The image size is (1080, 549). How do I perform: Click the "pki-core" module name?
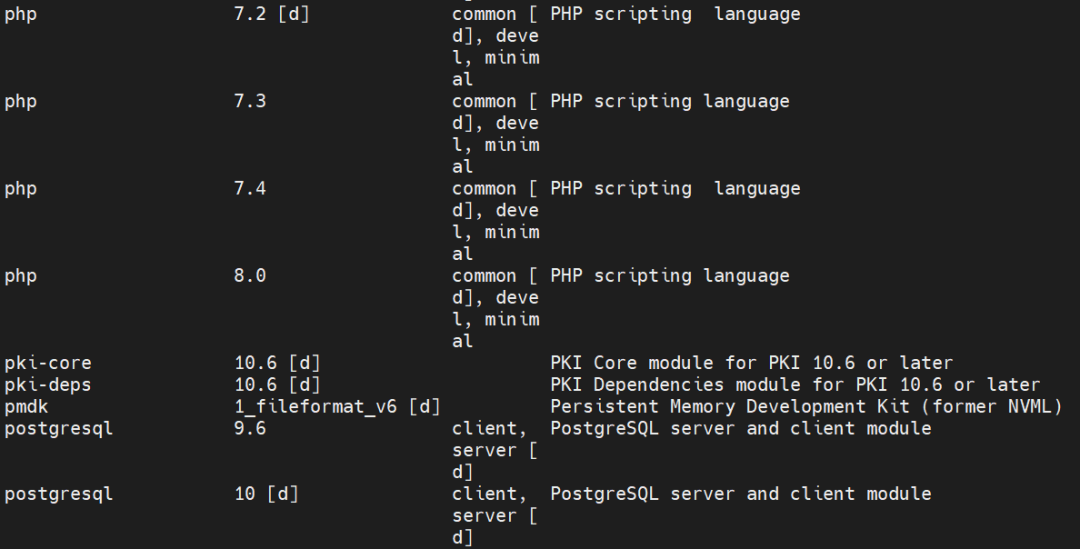[x=47, y=363]
